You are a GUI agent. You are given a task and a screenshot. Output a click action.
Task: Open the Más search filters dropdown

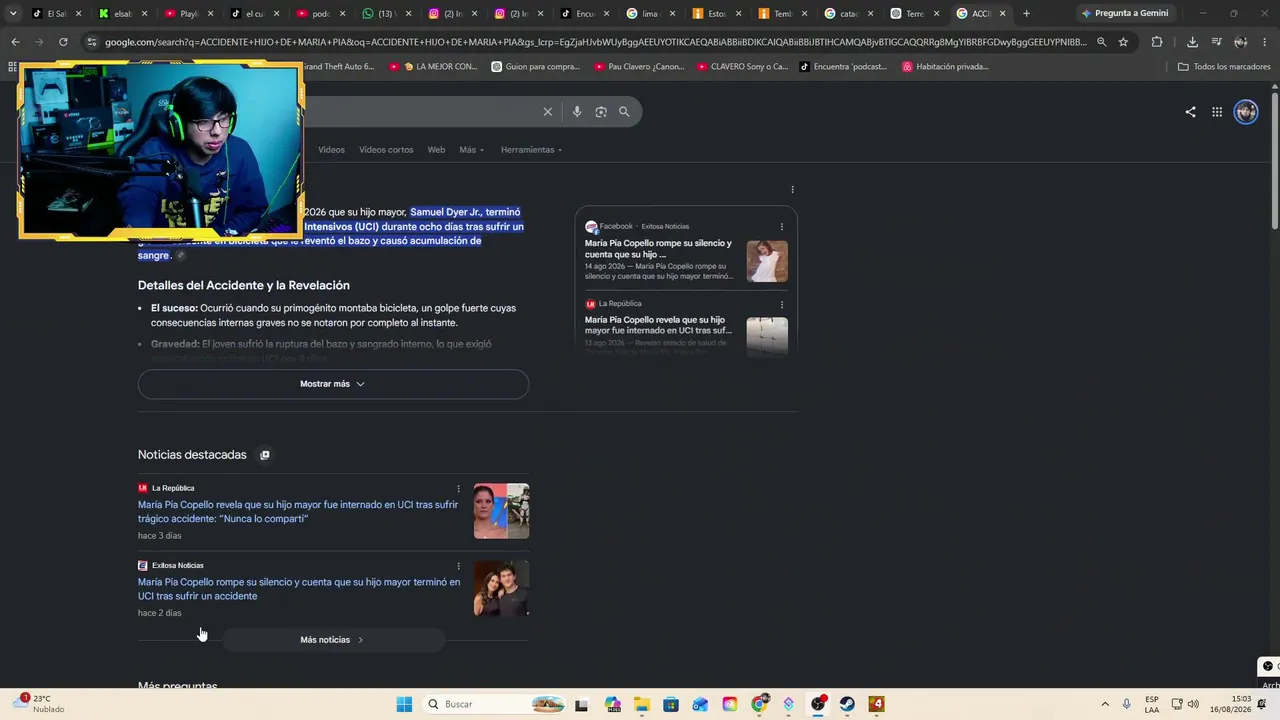[471, 150]
